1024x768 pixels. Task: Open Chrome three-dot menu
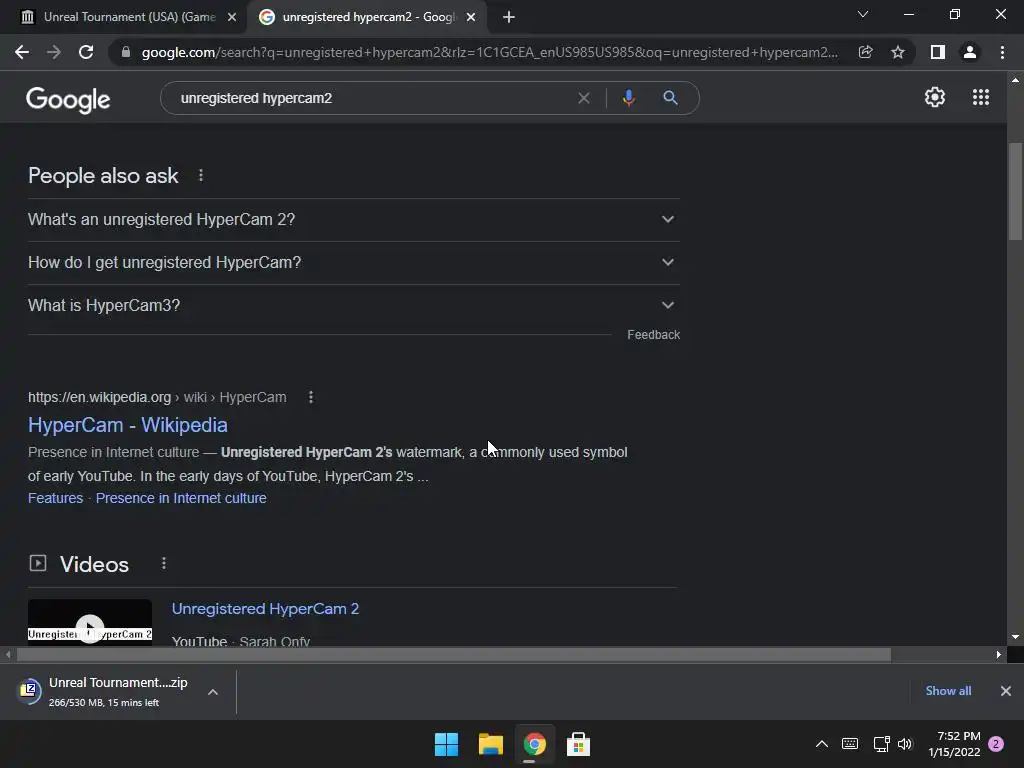click(x=1002, y=52)
